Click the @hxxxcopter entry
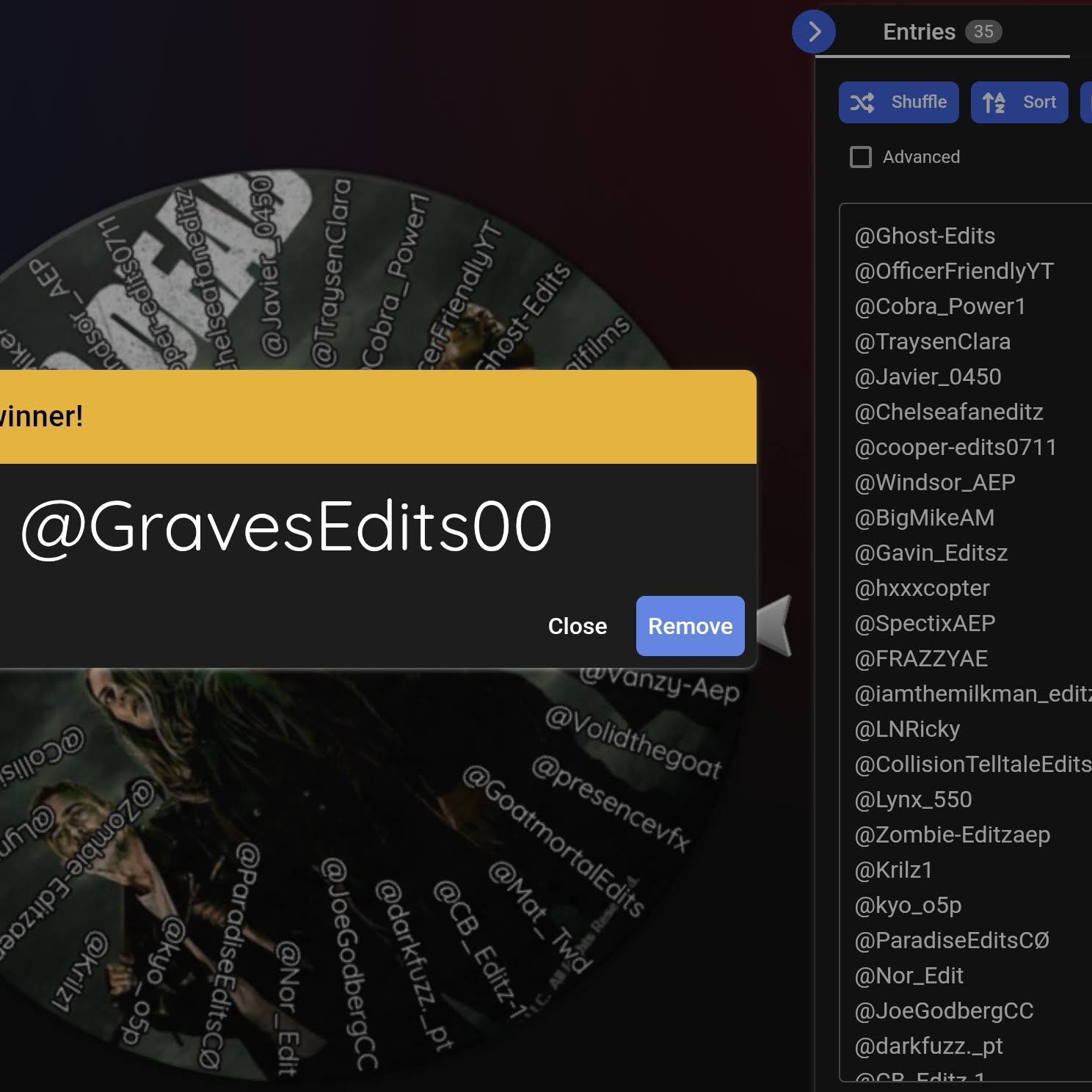The width and height of the screenshot is (1092, 1092). coord(922,588)
